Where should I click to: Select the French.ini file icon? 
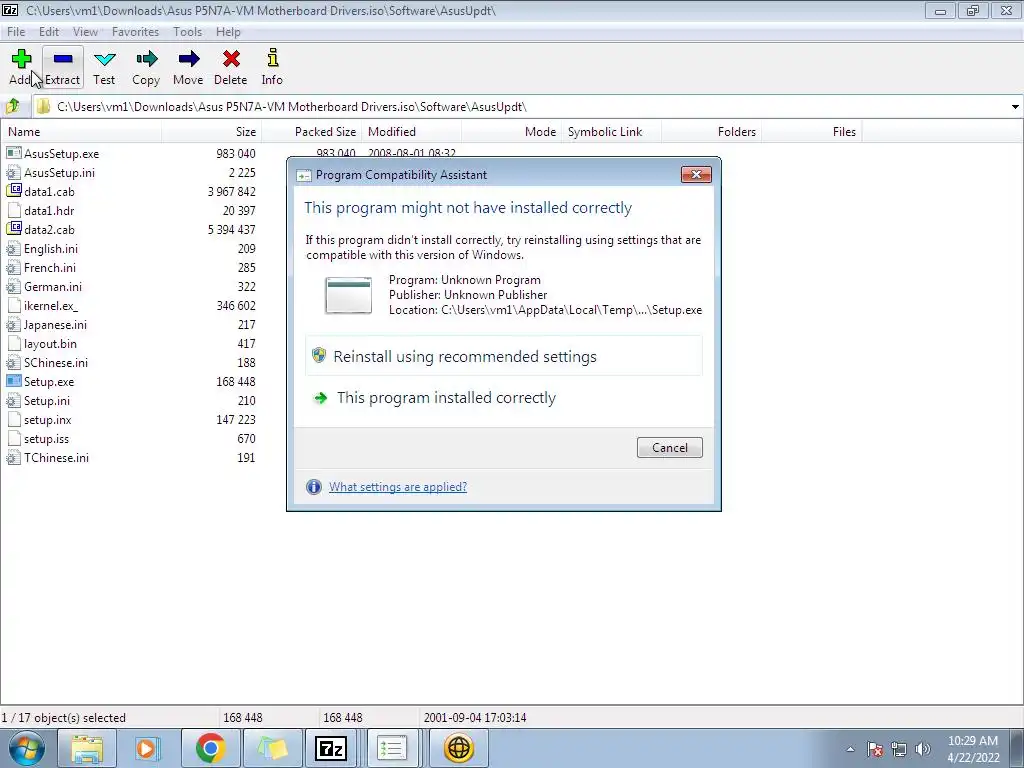(14, 268)
